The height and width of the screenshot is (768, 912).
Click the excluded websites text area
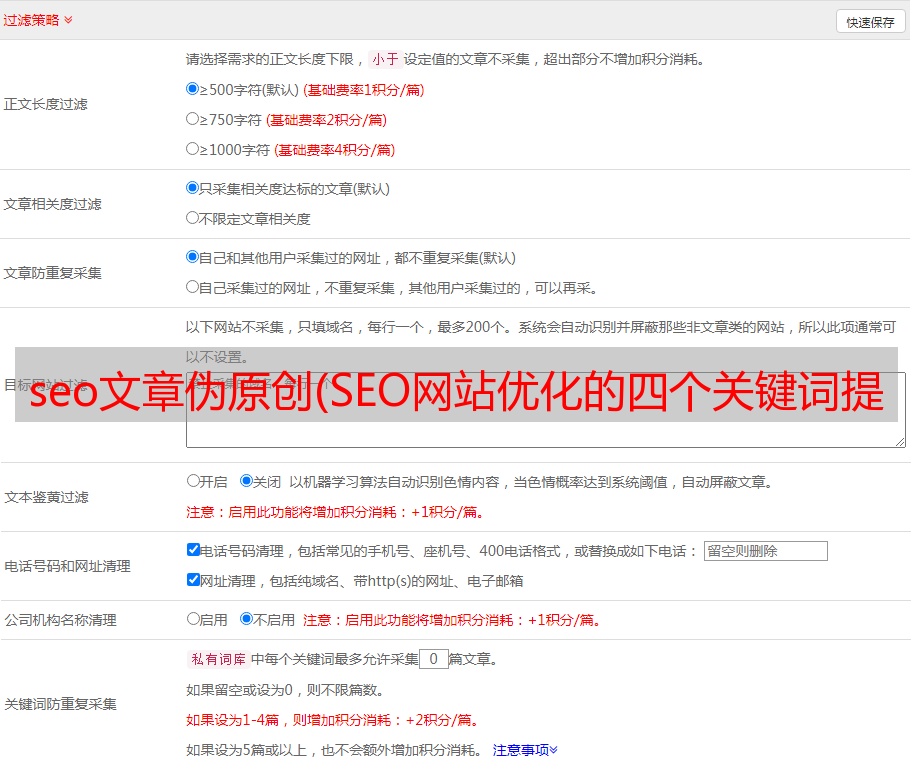pyautogui.click(x=546, y=410)
